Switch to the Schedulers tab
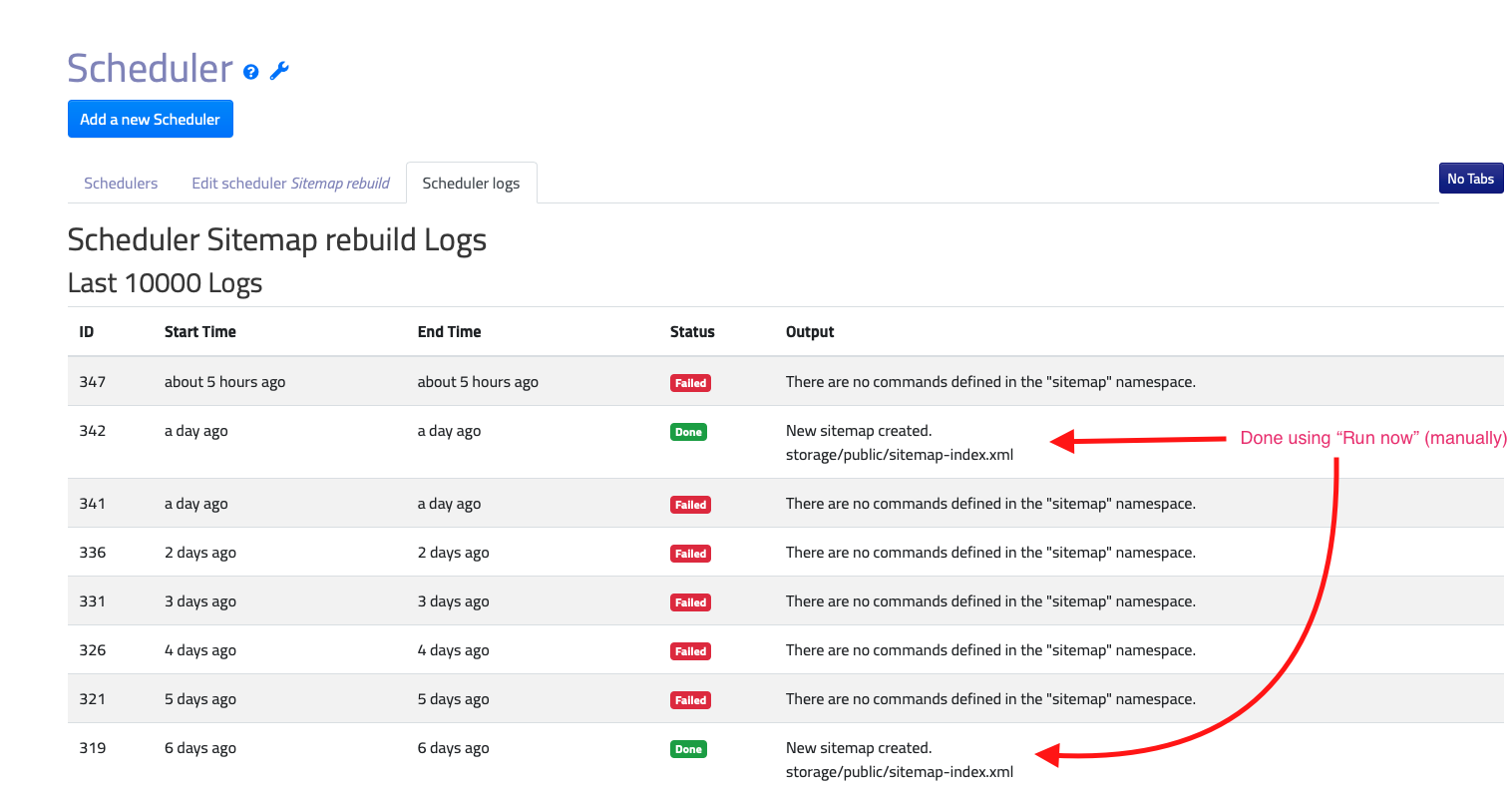Screen dimensions: 1512x792 point(121,184)
